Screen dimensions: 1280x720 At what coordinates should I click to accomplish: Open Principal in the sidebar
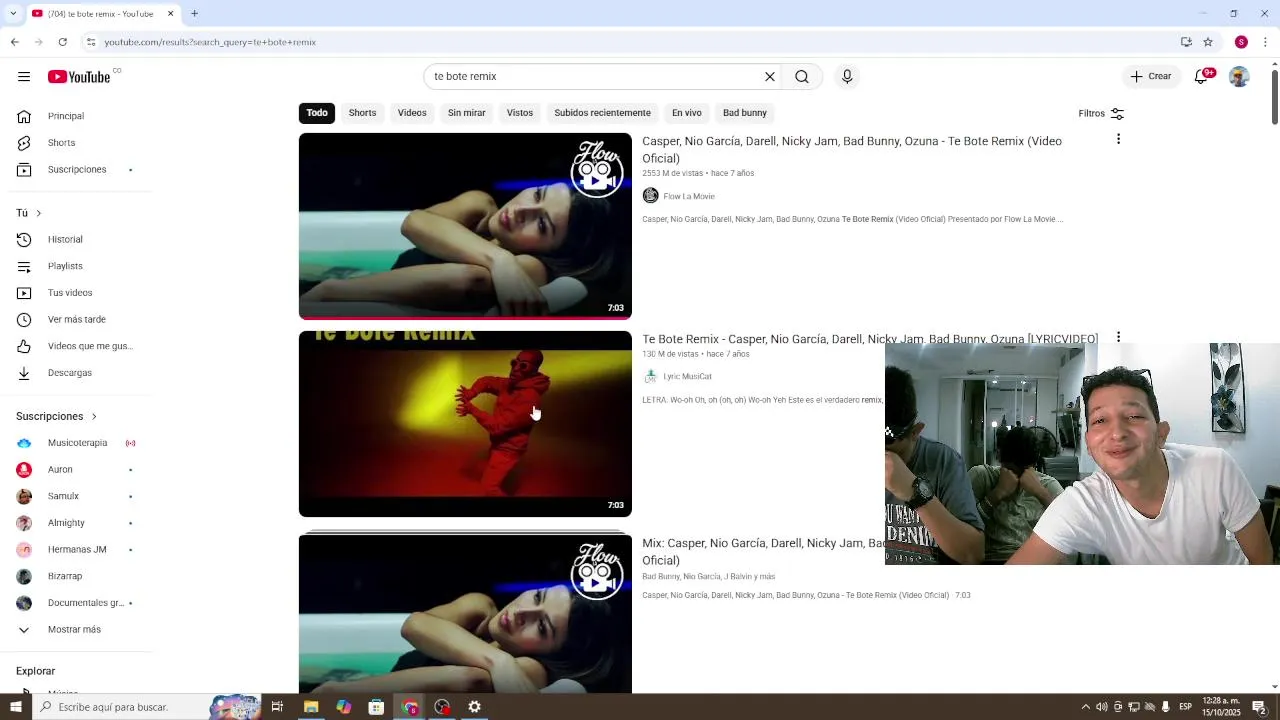(76, 116)
